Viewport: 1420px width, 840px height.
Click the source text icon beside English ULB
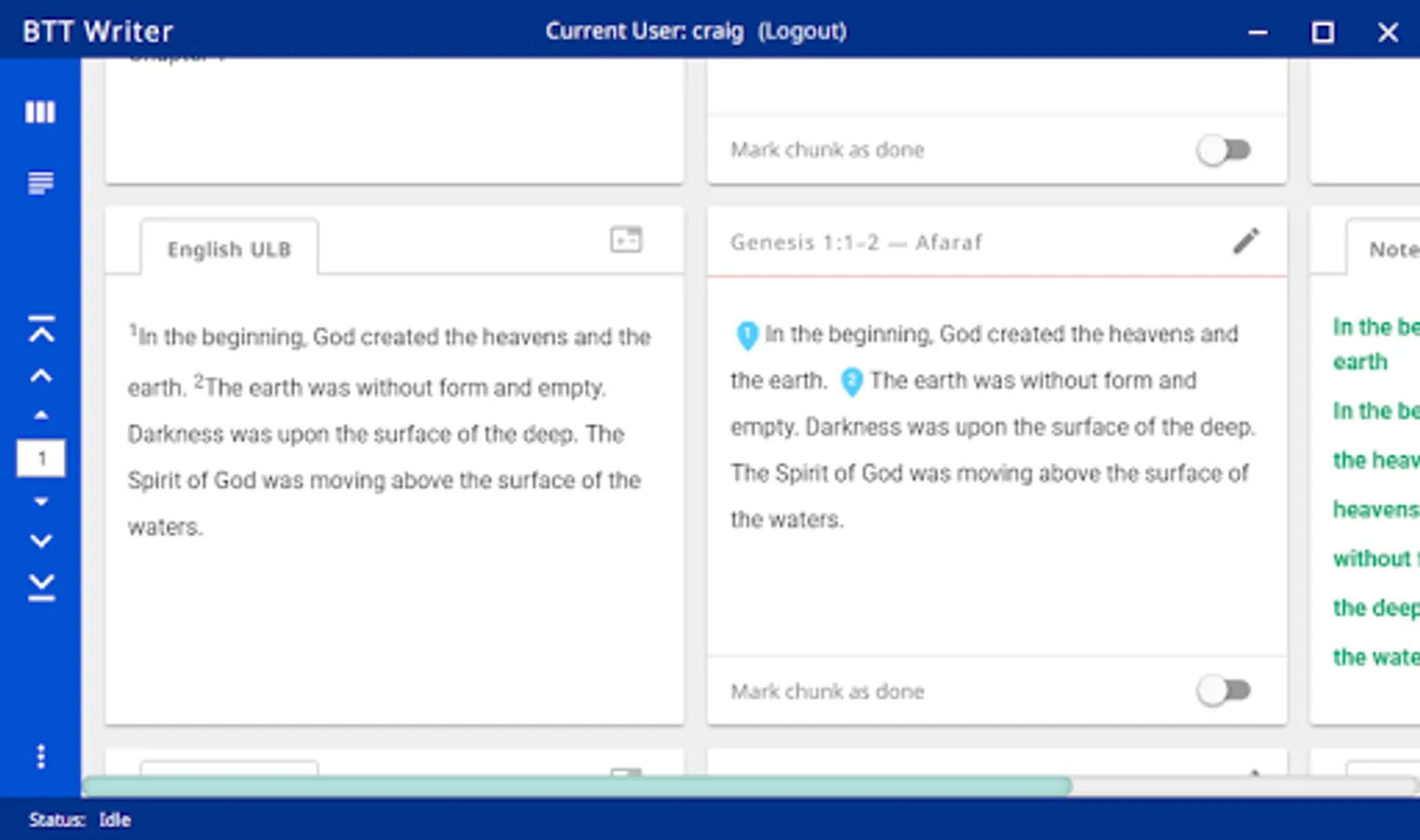pyautogui.click(x=626, y=240)
